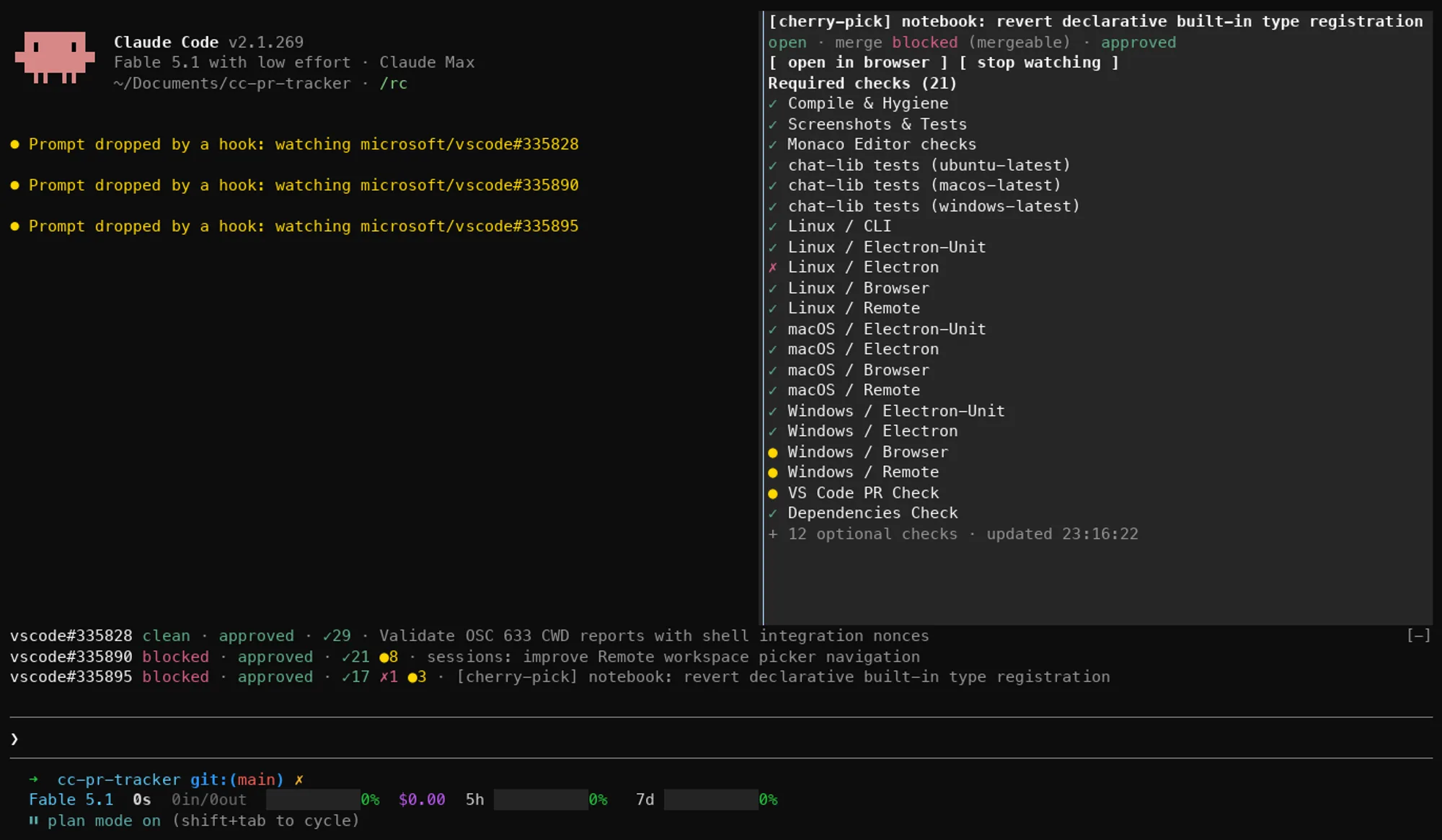Click the checkmark beside chat-lib tests (windows-latest)
1442x840 pixels.
(x=773, y=207)
